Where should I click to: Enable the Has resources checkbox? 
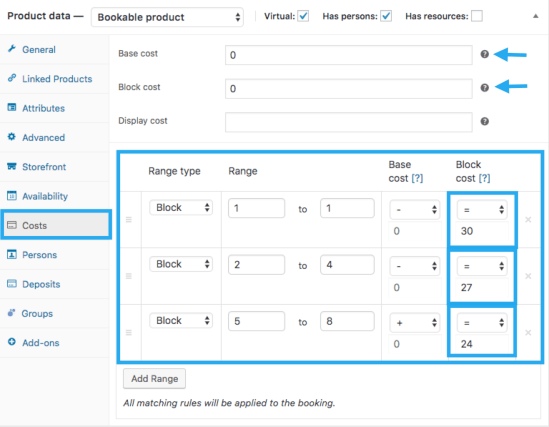coord(477,16)
